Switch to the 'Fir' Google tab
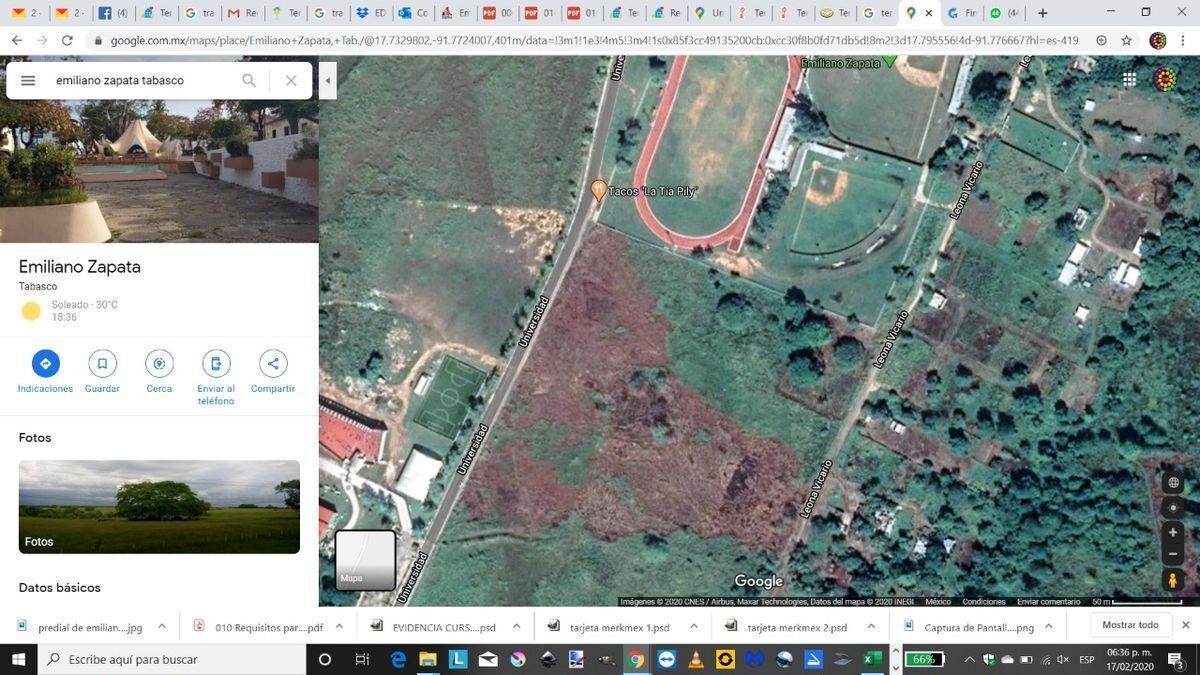The image size is (1200, 675). click(x=961, y=13)
